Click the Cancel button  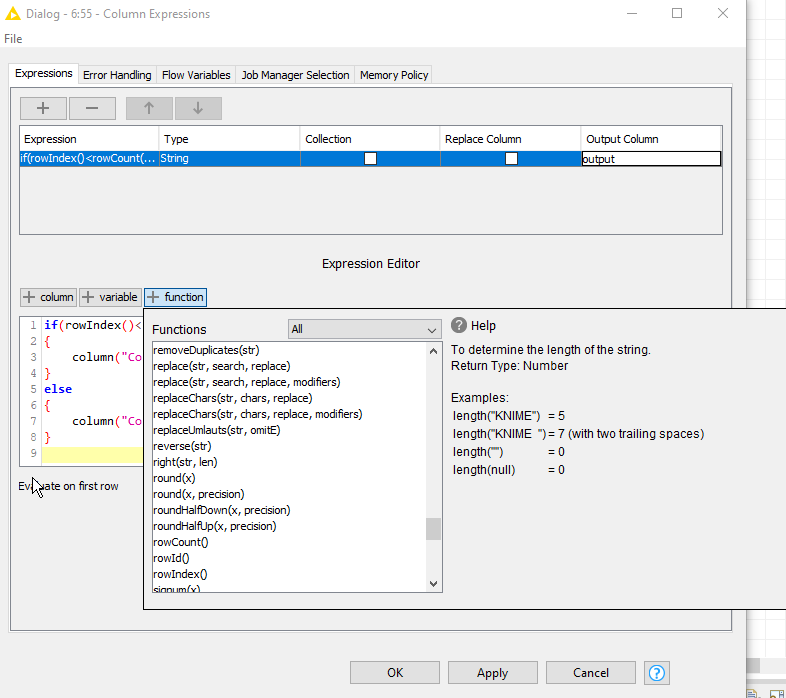pos(591,673)
